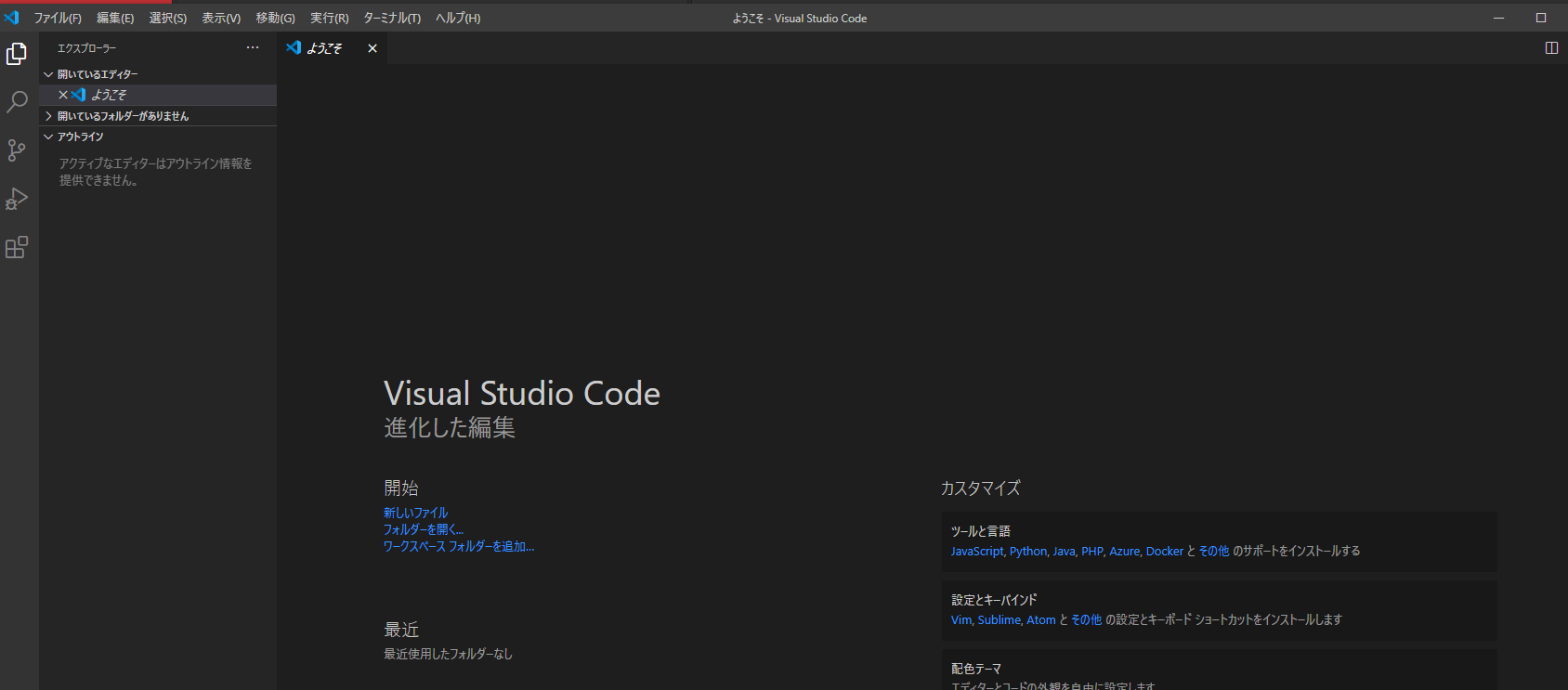Open the ヘルプ(H) menu
1568x690 pixels.
click(458, 19)
